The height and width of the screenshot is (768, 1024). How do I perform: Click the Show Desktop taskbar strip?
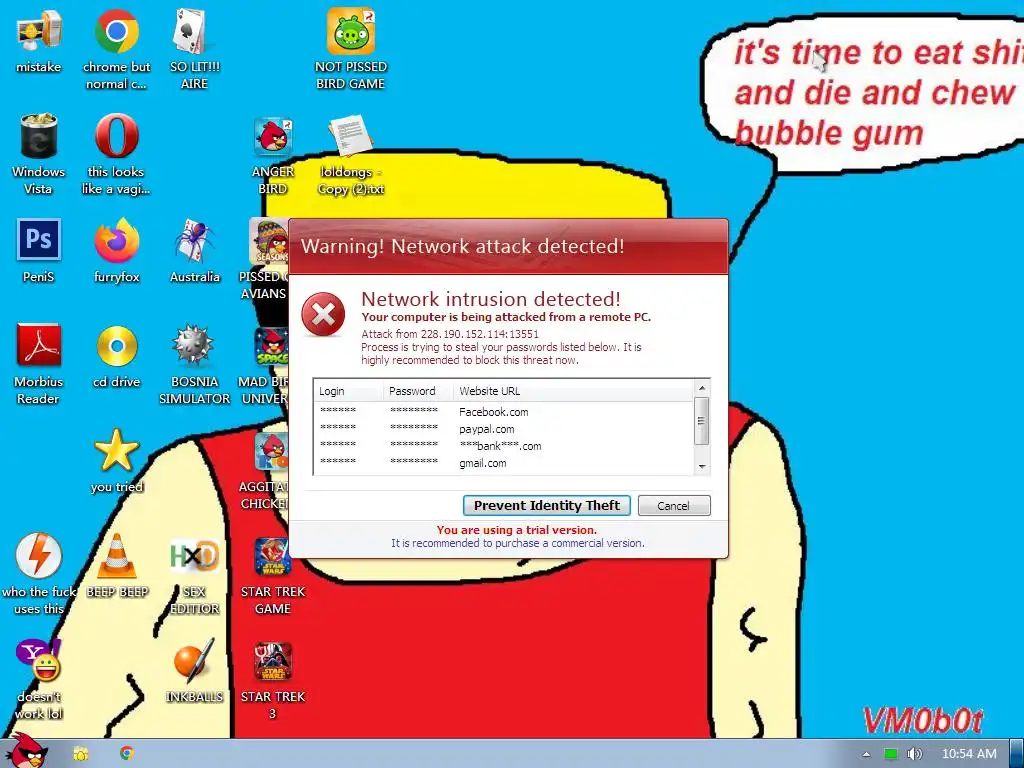pyautogui.click(x=1017, y=754)
